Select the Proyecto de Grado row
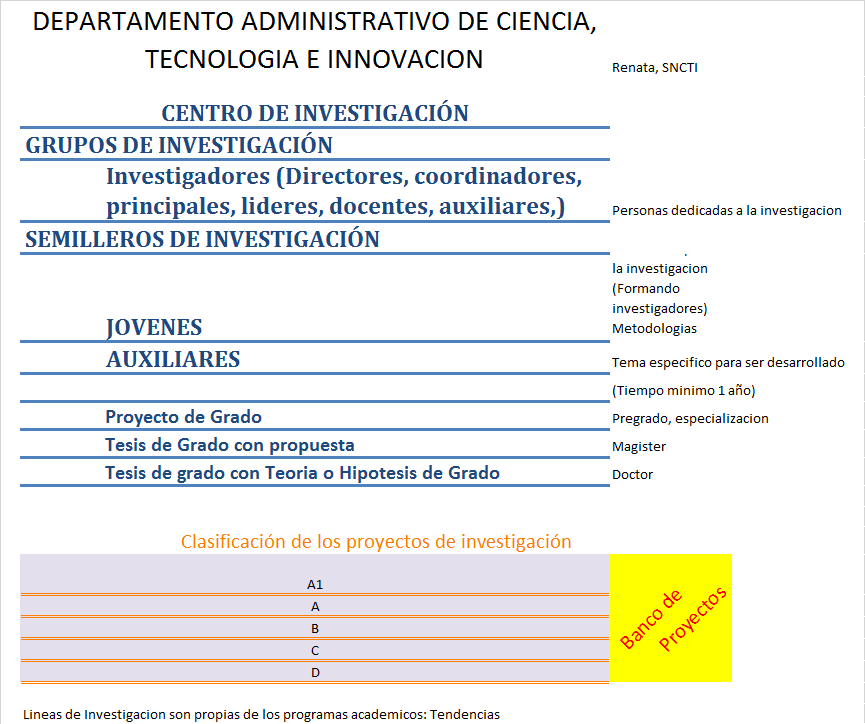The width and height of the screenshot is (865, 724). pyautogui.click(x=183, y=417)
